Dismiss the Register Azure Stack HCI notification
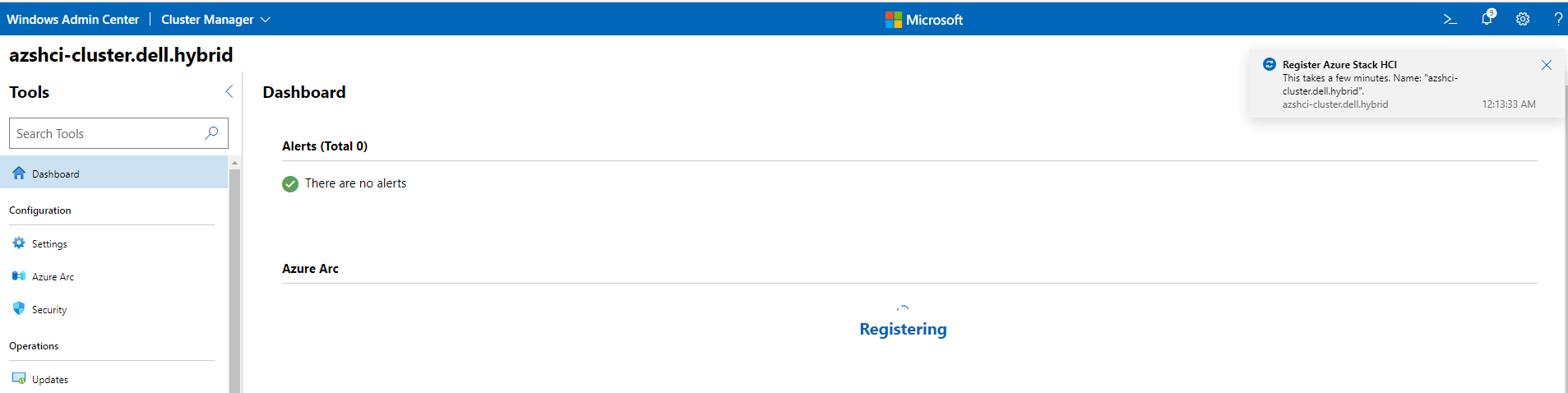 (x=1546, y=65)
